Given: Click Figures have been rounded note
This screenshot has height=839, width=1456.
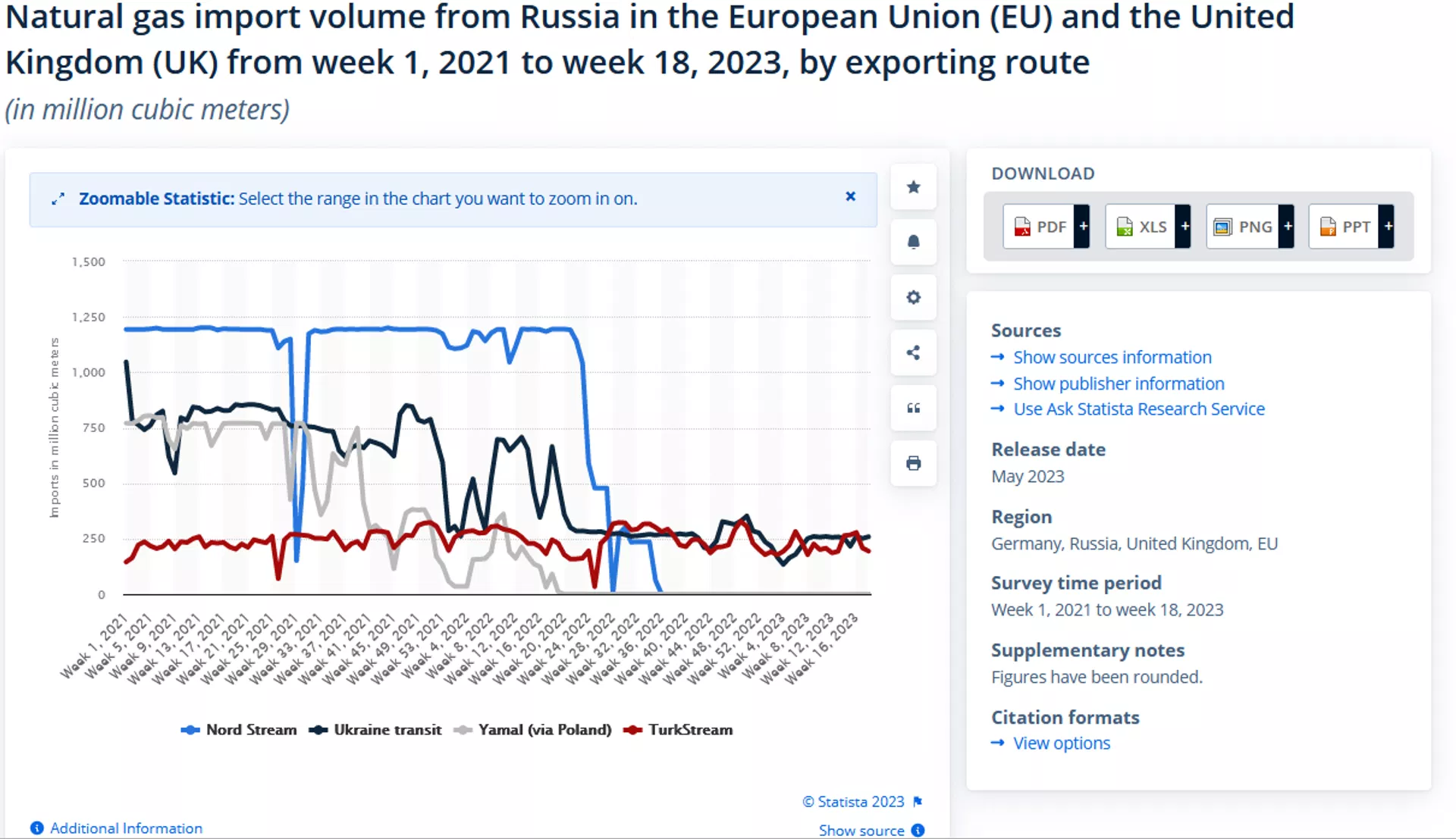Looking at the screenshot, I should click(1097, 678).
